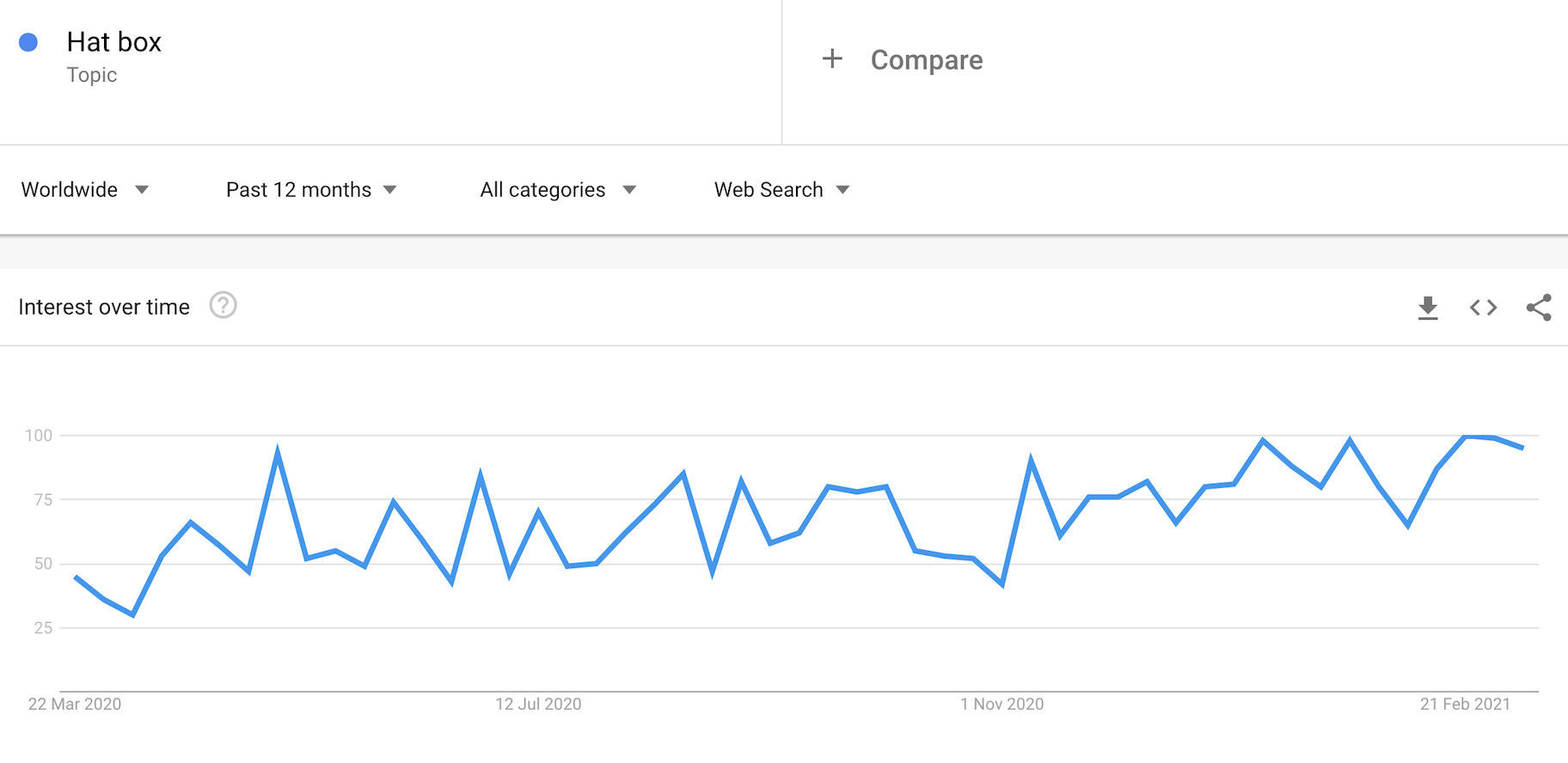The width and height of the screenshot is (1568, 763).
Task: Click the 25 value on the y-axis
Action: (x=43, y=628)
